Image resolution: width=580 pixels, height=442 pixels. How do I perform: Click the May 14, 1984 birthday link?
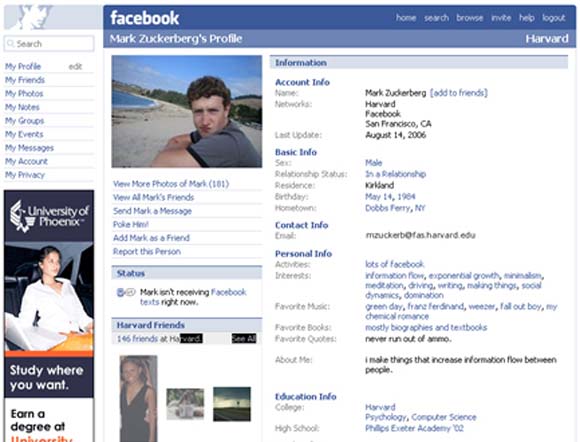390,197
